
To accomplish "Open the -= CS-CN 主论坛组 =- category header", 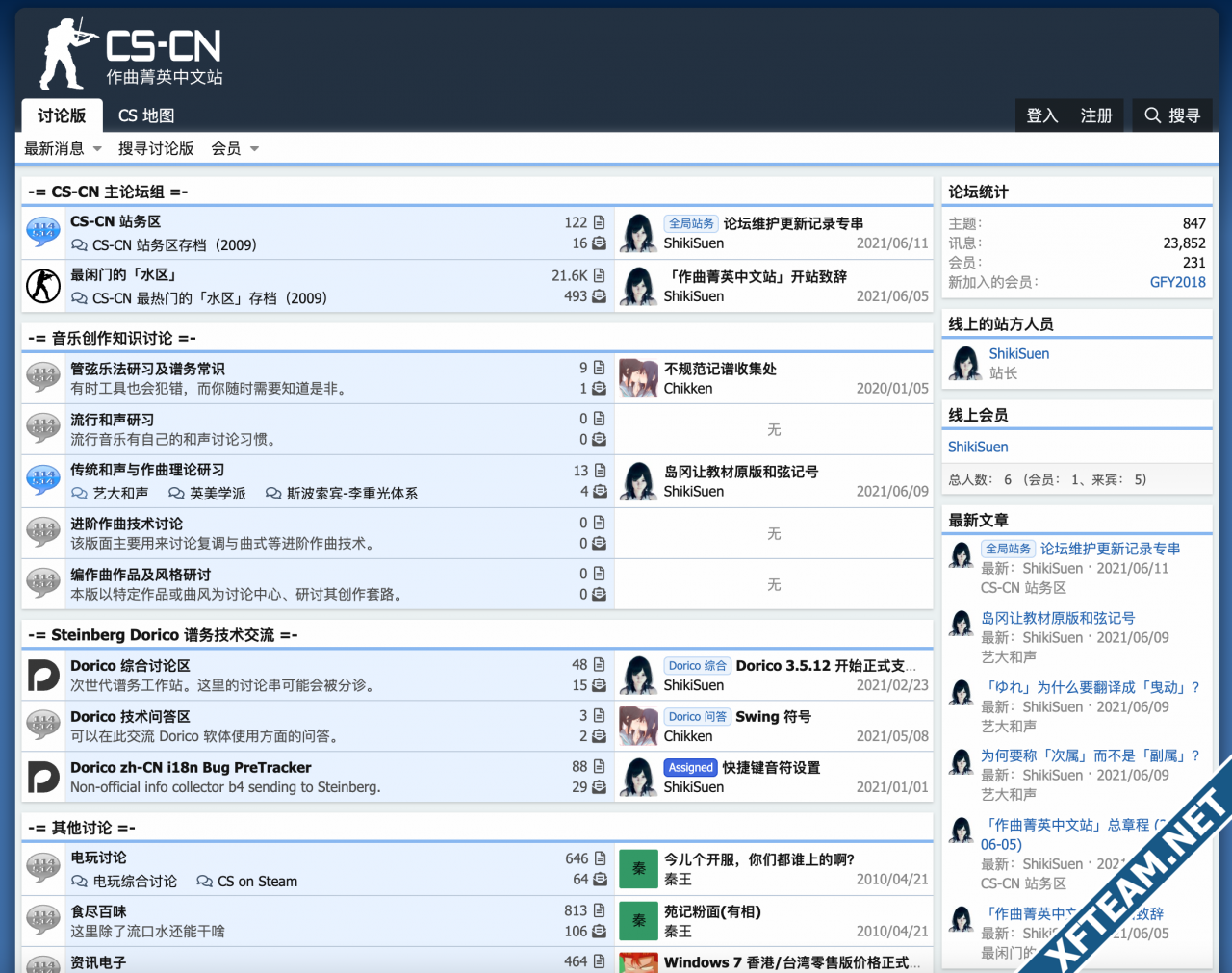I will tap(108, 192).
